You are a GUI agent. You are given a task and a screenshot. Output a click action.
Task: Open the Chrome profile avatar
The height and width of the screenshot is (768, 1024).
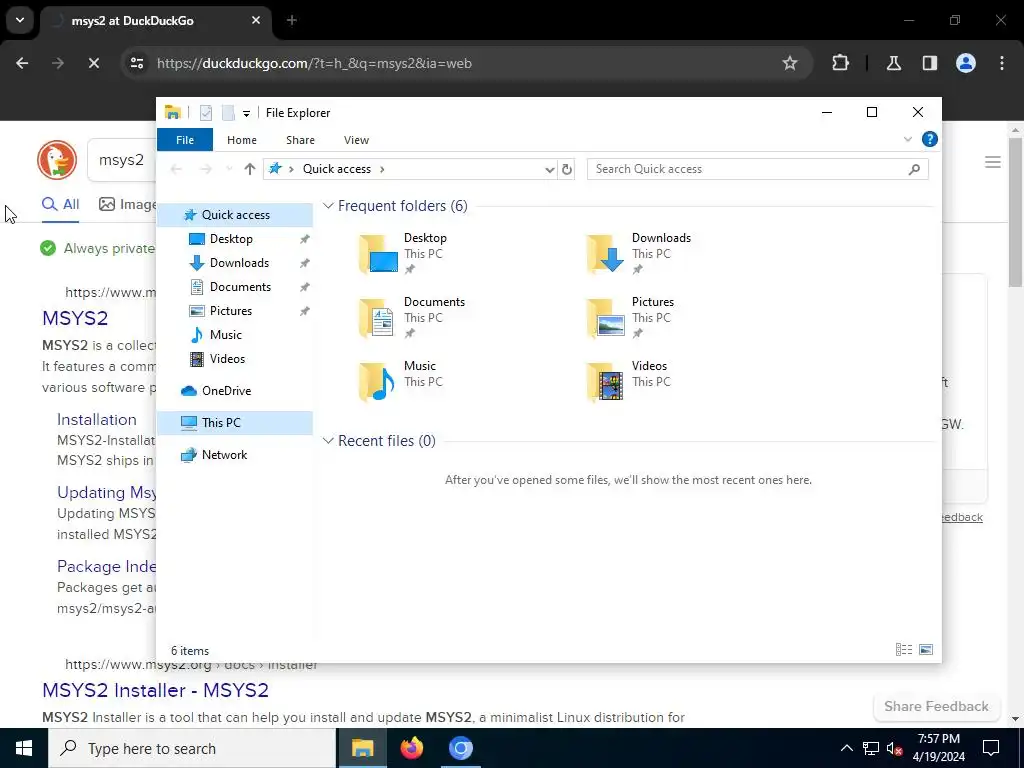click(x=966, y=63)
